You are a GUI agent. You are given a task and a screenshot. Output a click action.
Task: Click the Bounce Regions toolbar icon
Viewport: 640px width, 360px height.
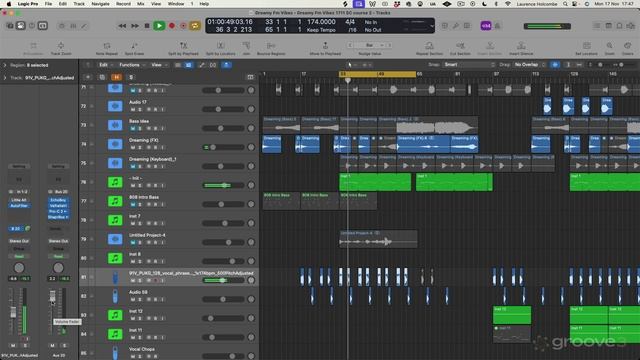point(271,46)
